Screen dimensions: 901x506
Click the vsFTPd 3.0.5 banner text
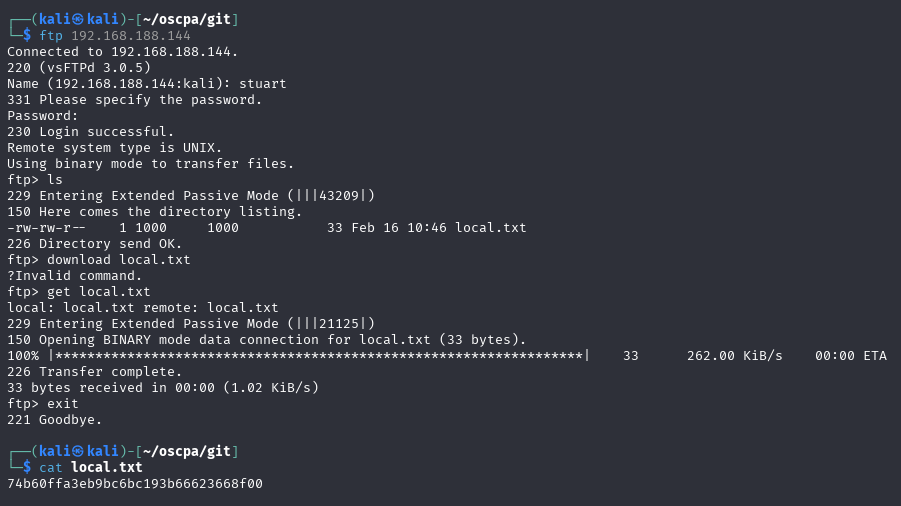95,68
